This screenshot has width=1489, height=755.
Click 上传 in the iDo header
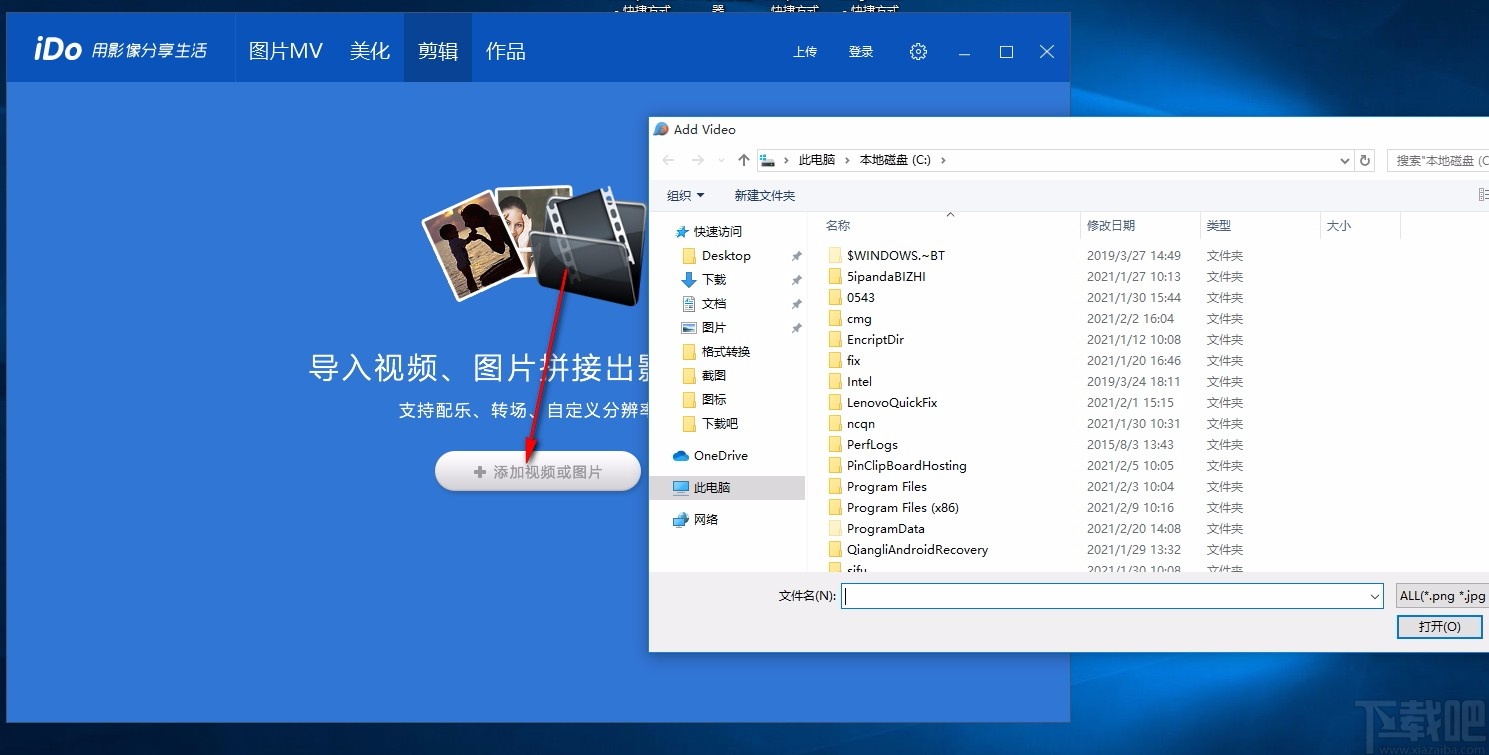(x=805, y=52)
